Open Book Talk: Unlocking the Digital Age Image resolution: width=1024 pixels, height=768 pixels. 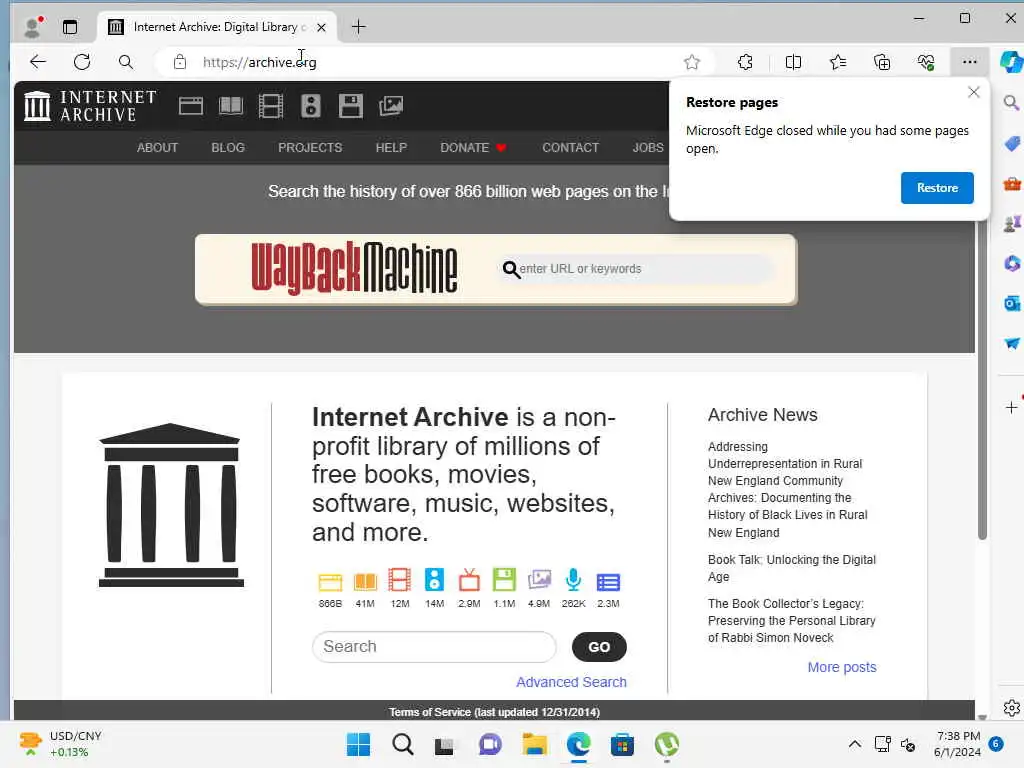[792, 568]
